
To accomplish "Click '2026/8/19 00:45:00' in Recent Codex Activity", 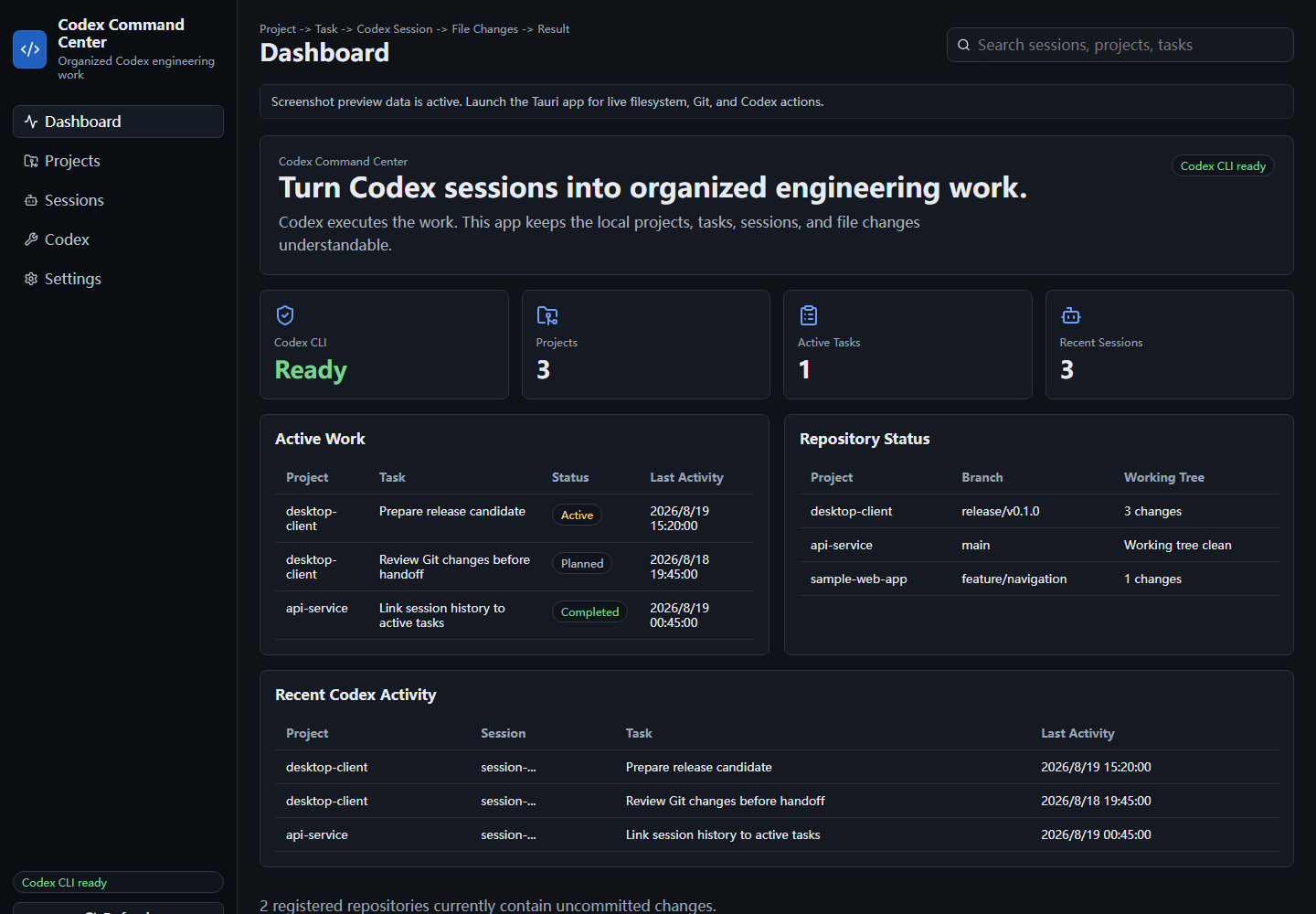I will click(x=1096, y=834).
